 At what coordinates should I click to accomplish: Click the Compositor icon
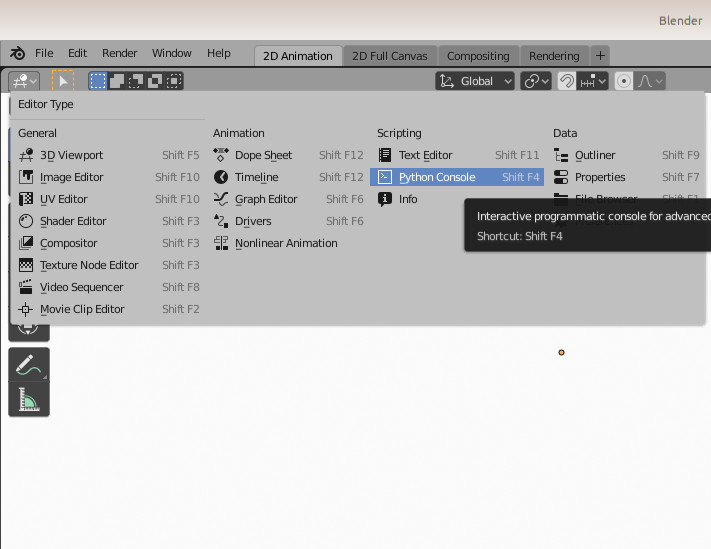point(26,243)
